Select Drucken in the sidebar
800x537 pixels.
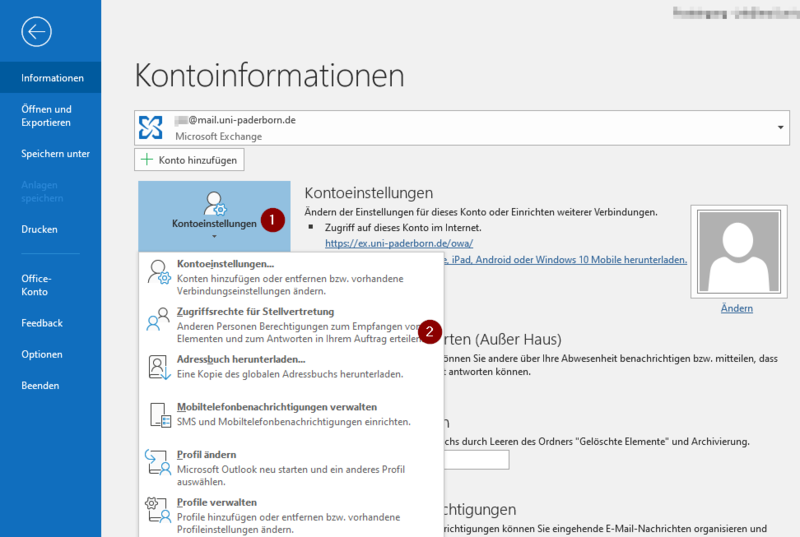(x=51, y=229)
